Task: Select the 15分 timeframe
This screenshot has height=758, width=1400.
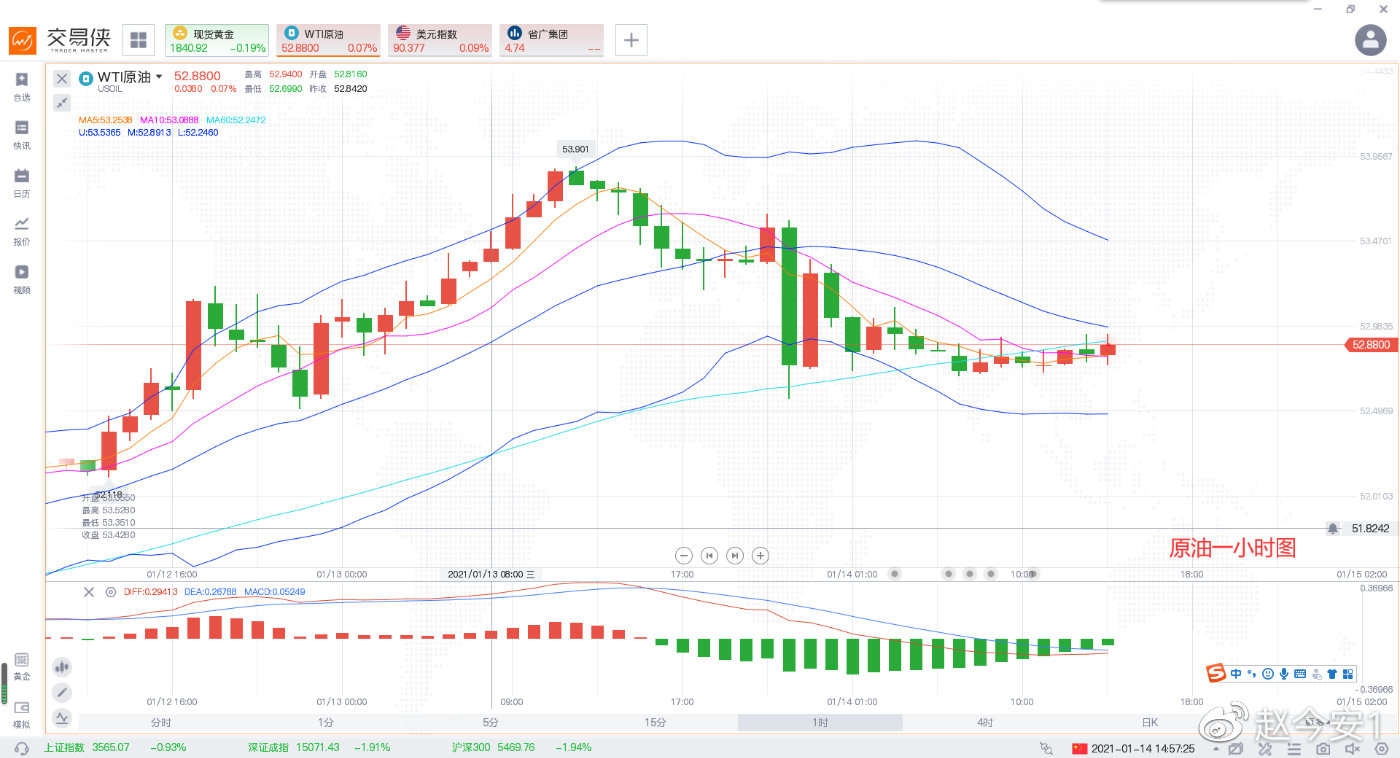Action: 655,722
